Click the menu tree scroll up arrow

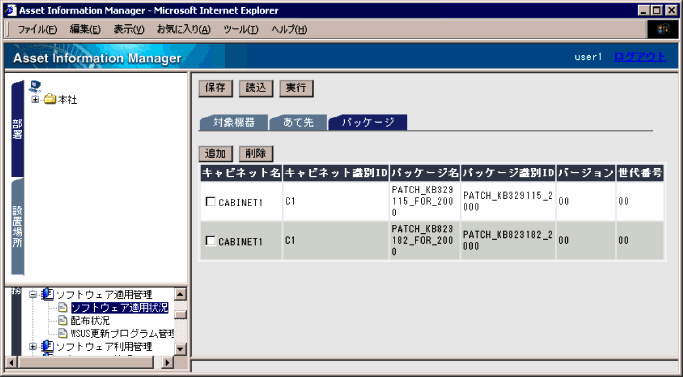click(180, 294)
